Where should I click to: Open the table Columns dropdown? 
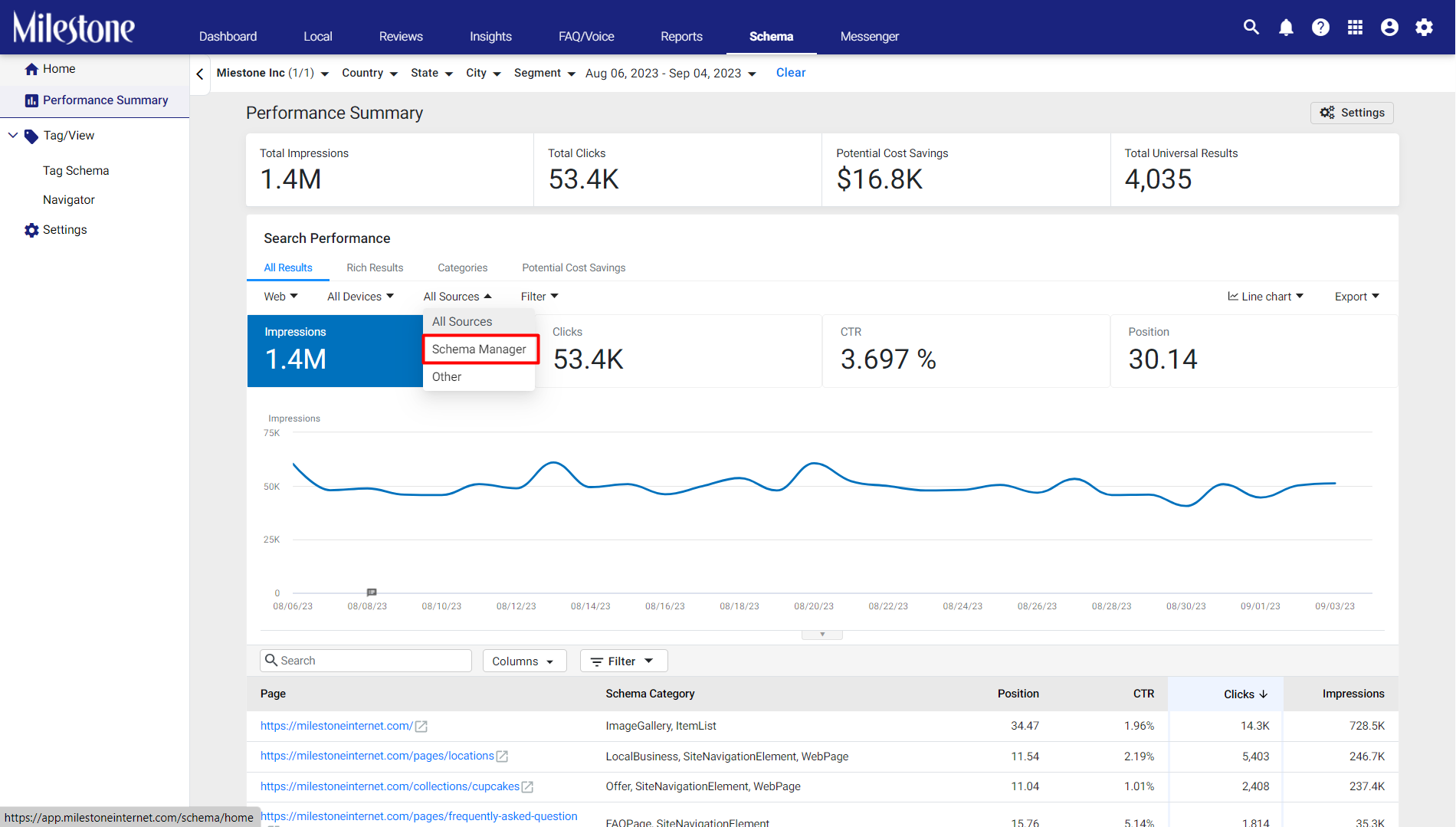point(524,661)
